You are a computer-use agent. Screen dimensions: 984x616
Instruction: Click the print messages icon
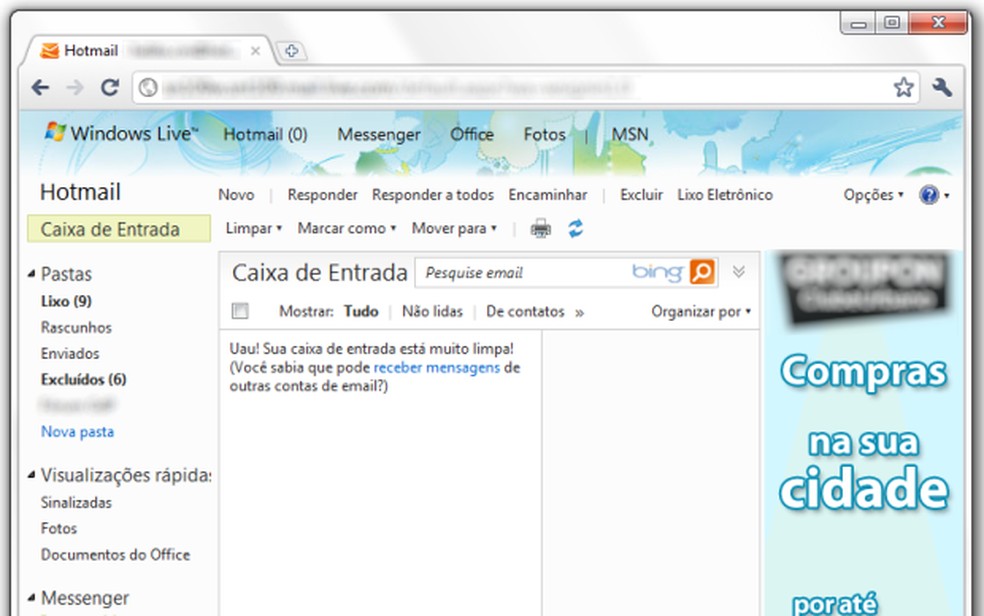(539, 228)
